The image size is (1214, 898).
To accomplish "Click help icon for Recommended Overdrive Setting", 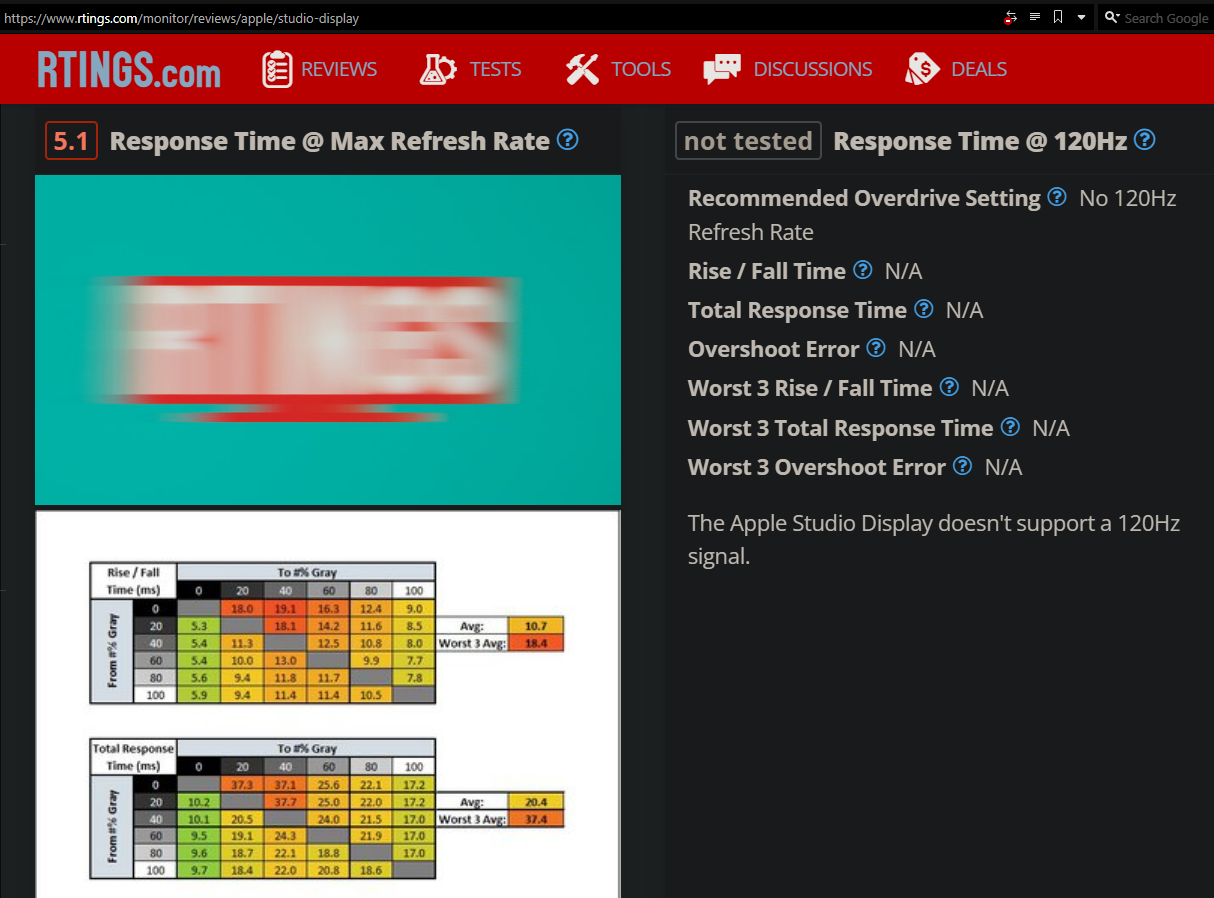I will pos(1057,197).
